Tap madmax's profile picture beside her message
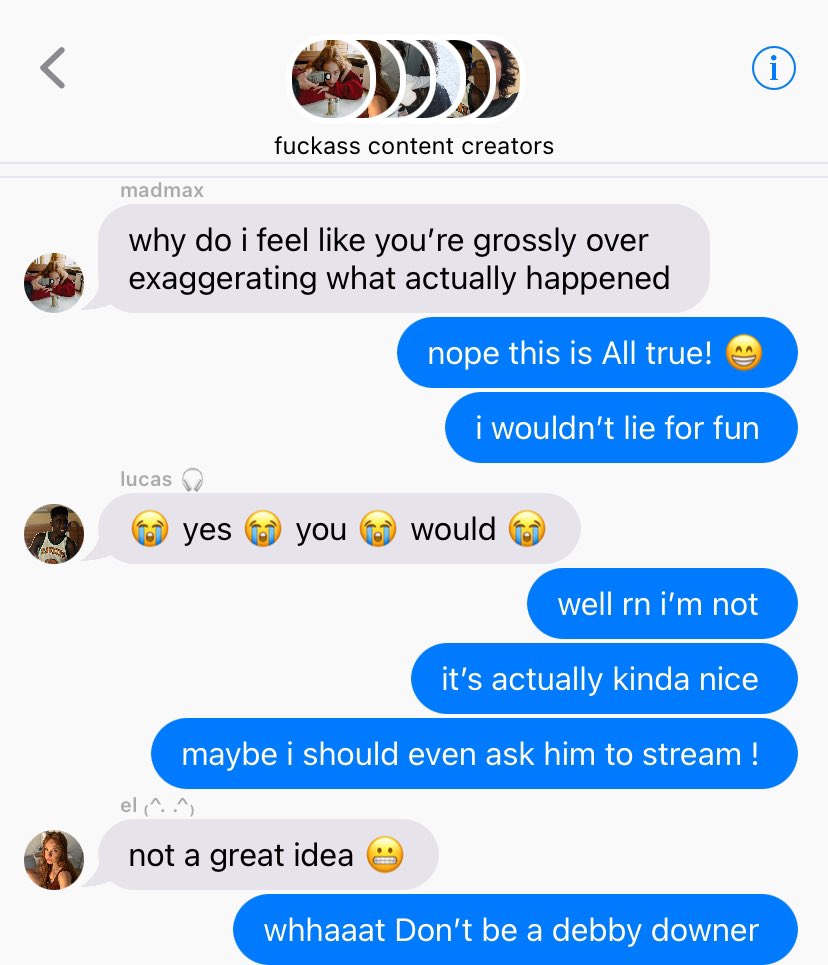 [x=54, y=282]
